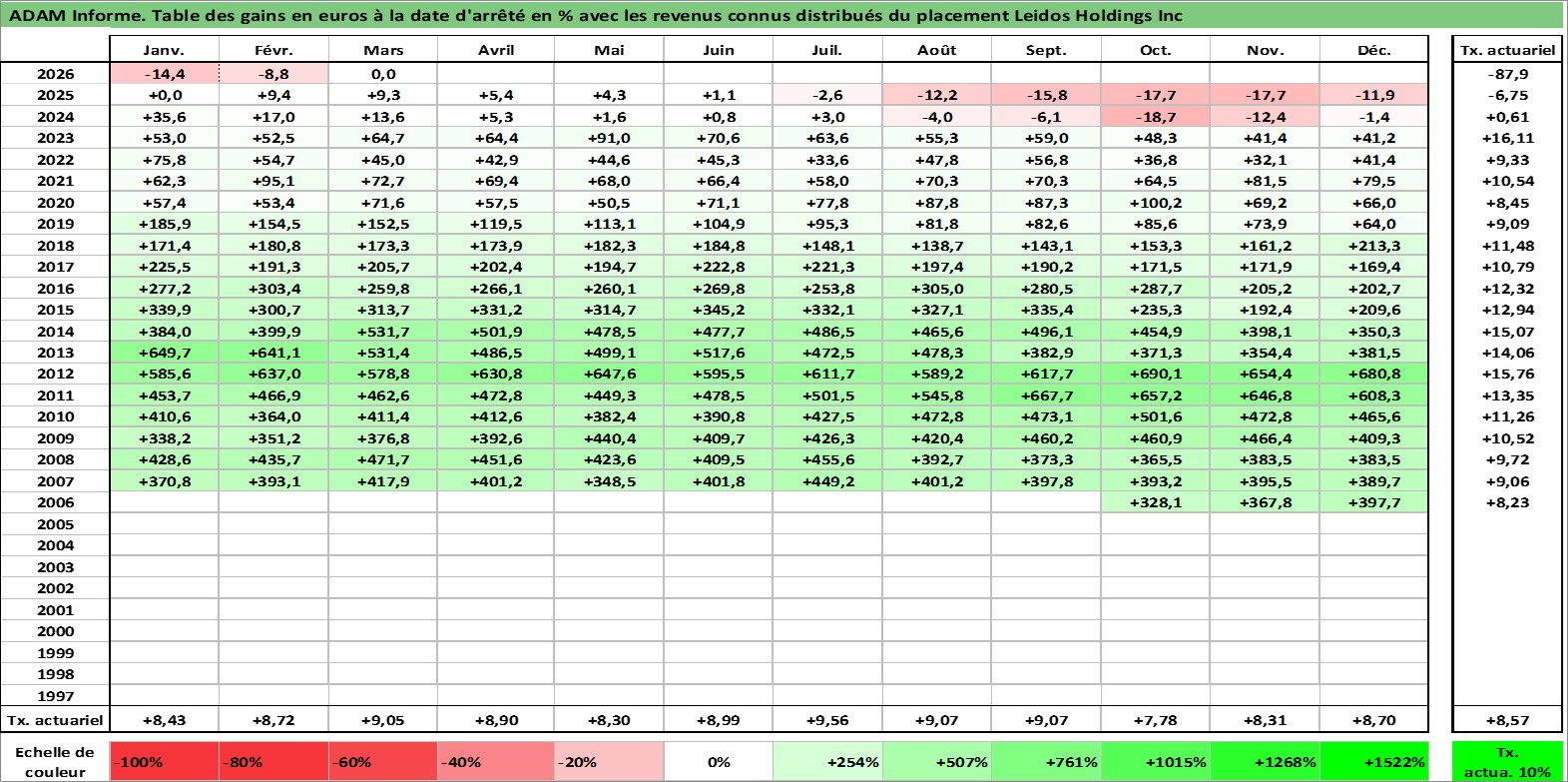The width and height of the screenshot is (1568, 782).
Task: Select the +455,6 cell in row 2008
Action: (826, 459)
